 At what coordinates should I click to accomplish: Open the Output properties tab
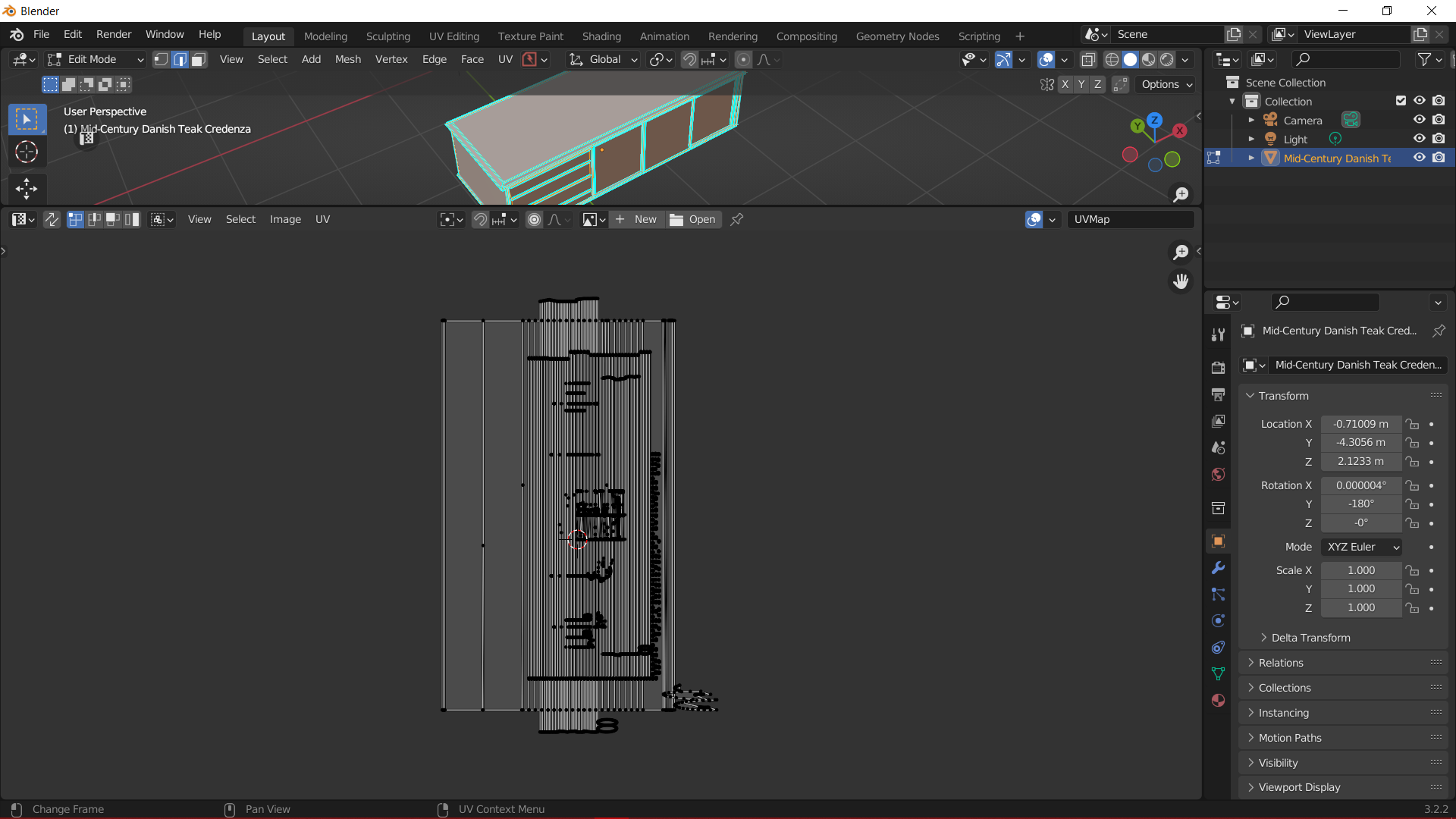pyautogui.click(x=1218, y=394)
